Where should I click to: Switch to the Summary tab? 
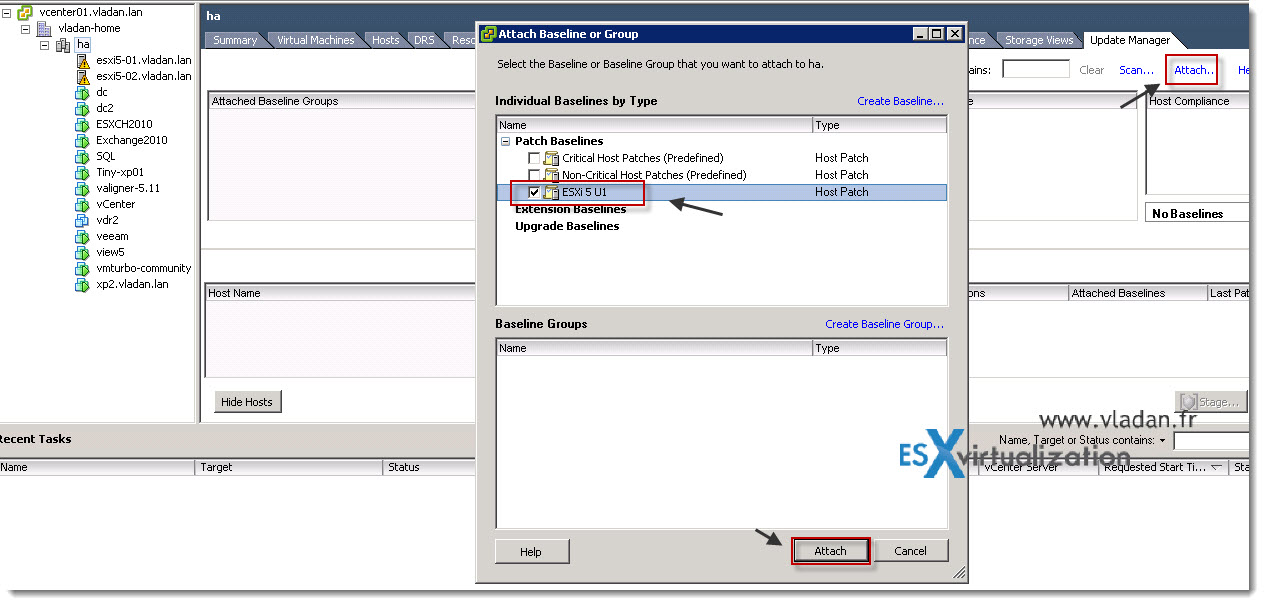click(x=235, y=40)
